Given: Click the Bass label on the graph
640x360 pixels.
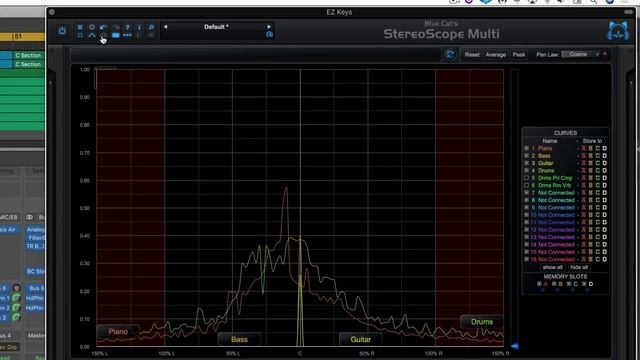Looking at the screenshot, I should (239, 340).
